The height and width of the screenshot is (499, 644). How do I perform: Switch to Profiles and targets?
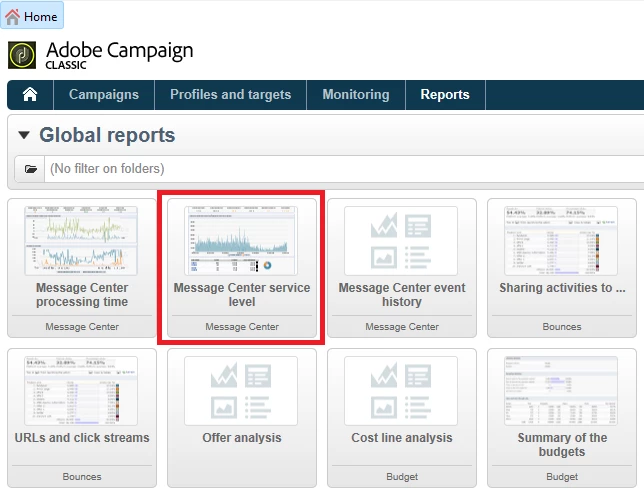click(230, 94)
